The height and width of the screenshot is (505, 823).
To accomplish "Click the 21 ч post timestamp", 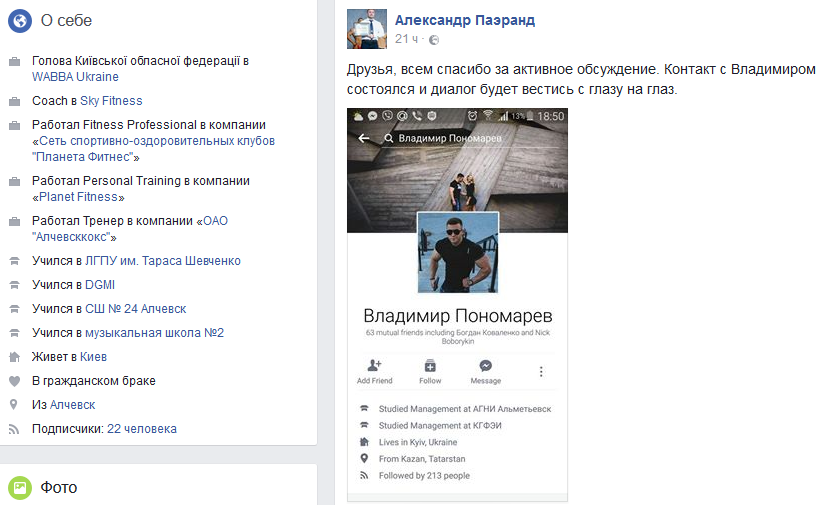I will point(406,39).
